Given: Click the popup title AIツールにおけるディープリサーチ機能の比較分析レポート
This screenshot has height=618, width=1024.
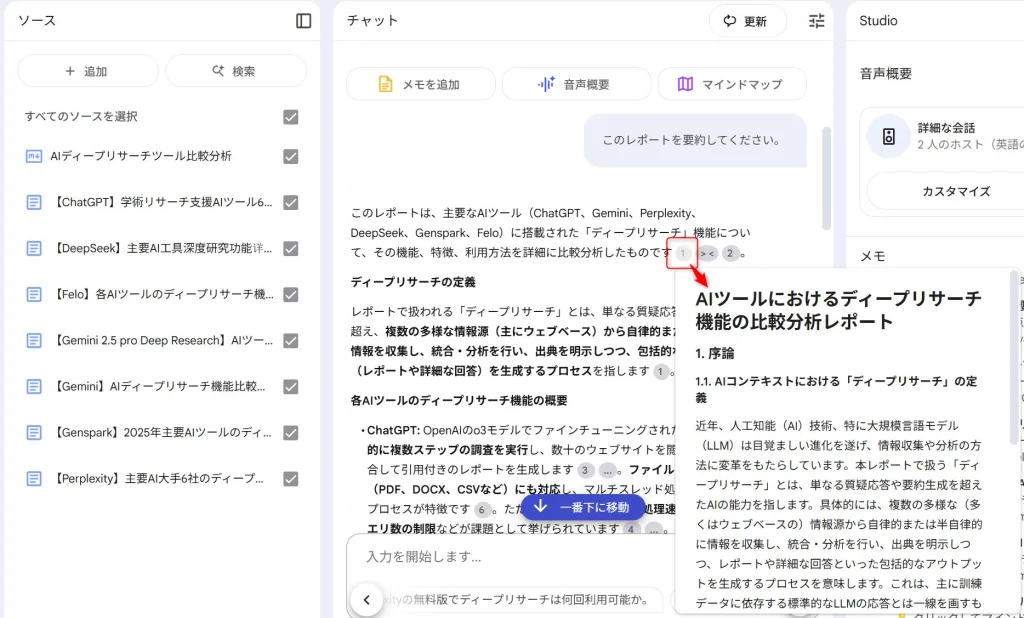Looking at the screenshot, I should 839,310.
